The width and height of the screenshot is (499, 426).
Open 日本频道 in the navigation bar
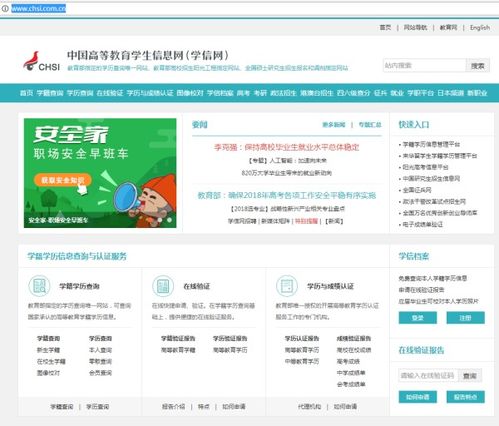[x=451, y=93]
